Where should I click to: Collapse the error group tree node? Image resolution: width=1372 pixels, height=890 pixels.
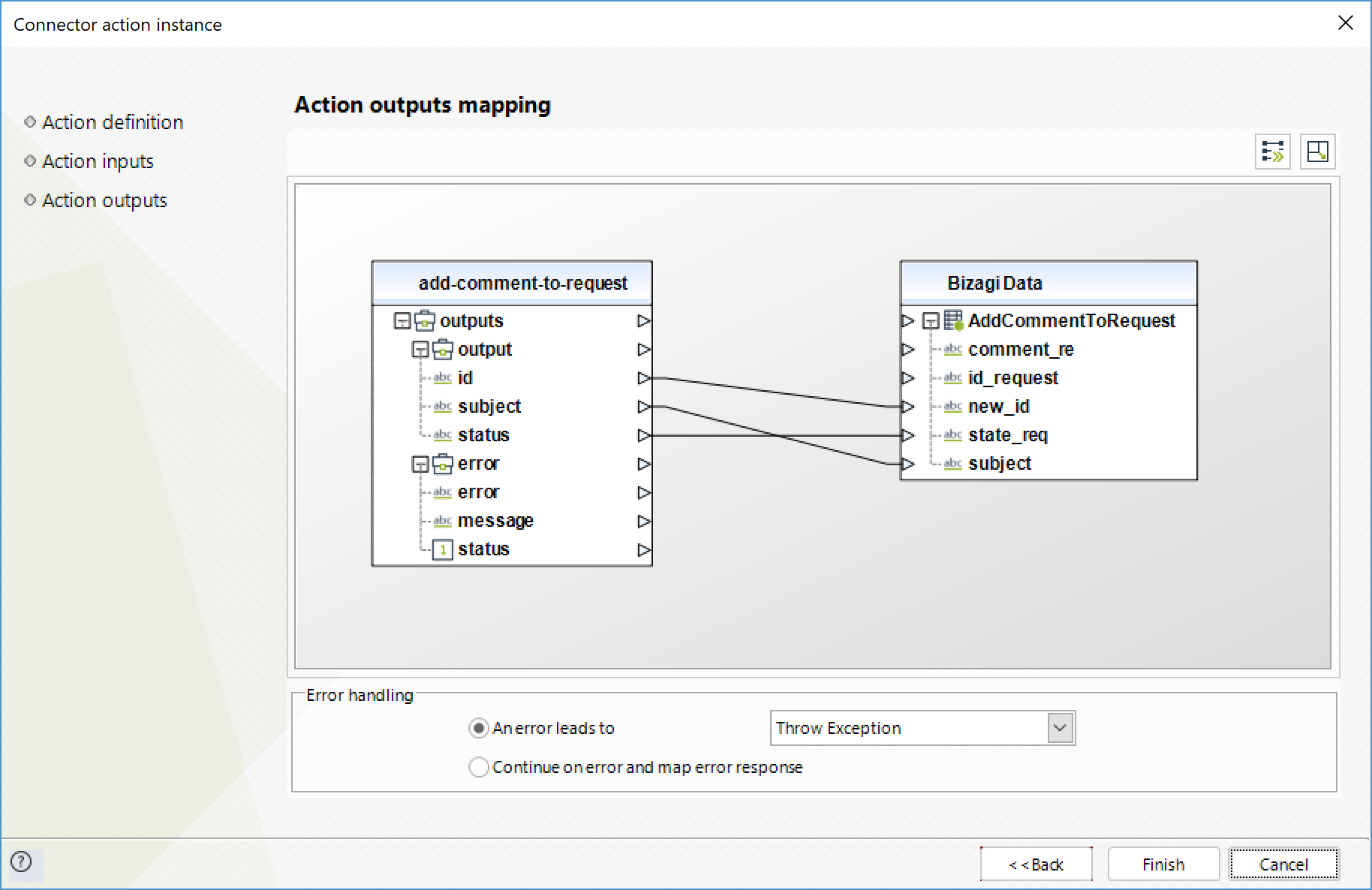420,464
